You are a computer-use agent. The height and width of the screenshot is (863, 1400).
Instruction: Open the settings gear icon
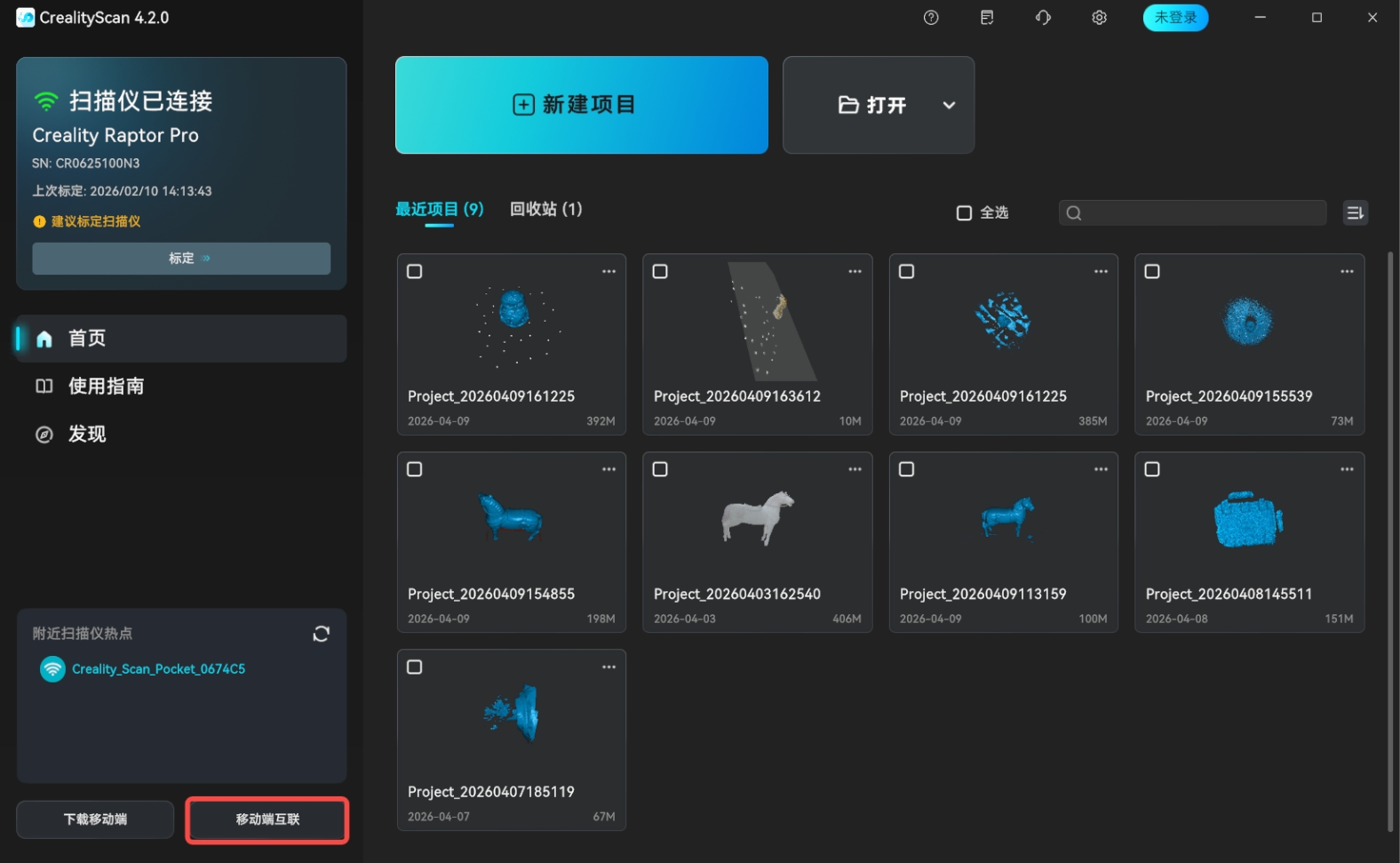pos(1099,18)
